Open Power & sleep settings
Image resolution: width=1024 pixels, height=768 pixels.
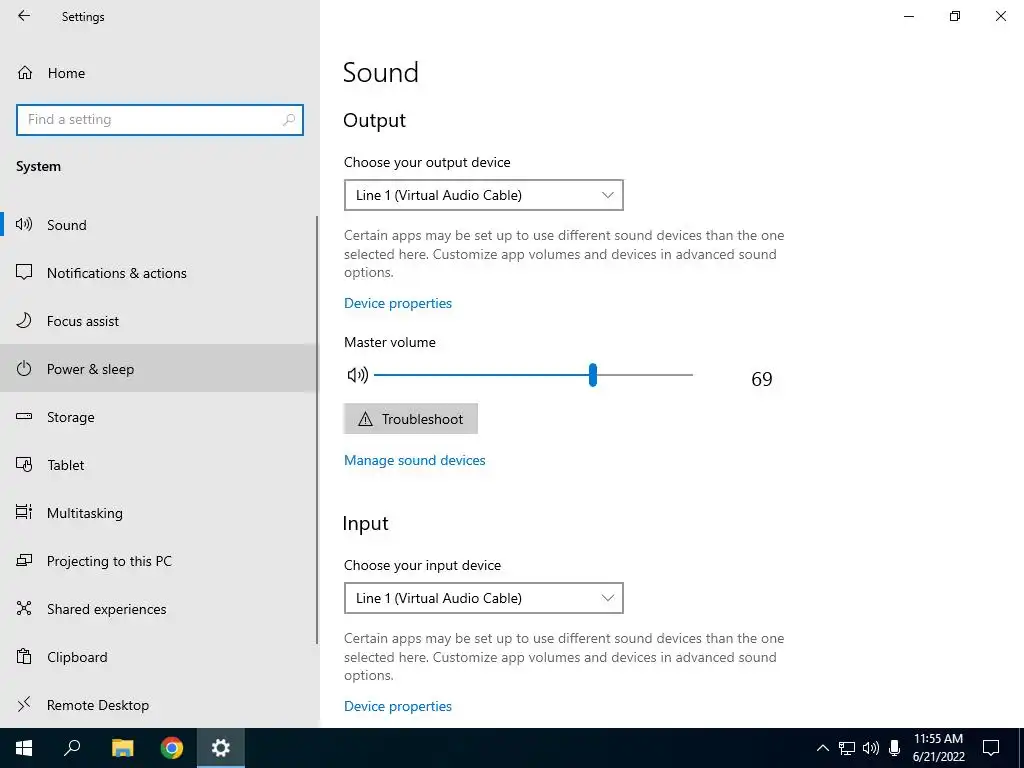tap(159, 368)
